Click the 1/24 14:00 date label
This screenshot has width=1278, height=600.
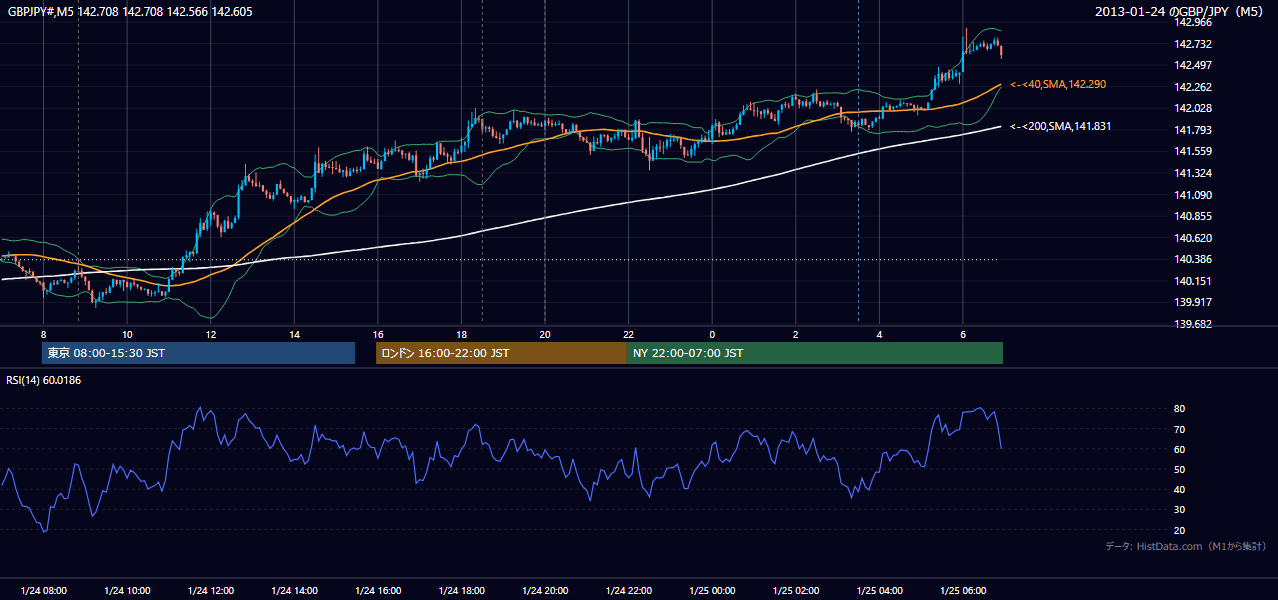coord(294,591)
